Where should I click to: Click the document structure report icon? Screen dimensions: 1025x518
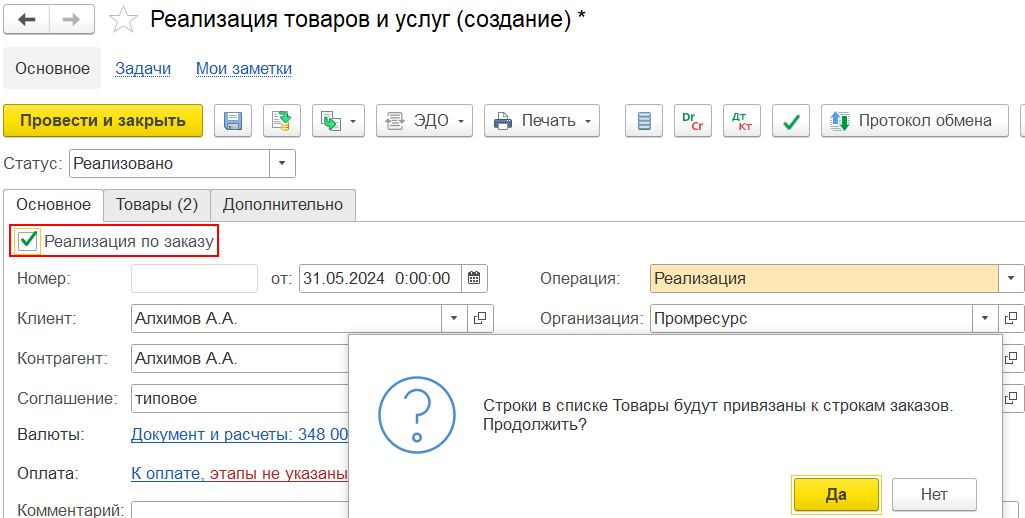pos(644,121)
